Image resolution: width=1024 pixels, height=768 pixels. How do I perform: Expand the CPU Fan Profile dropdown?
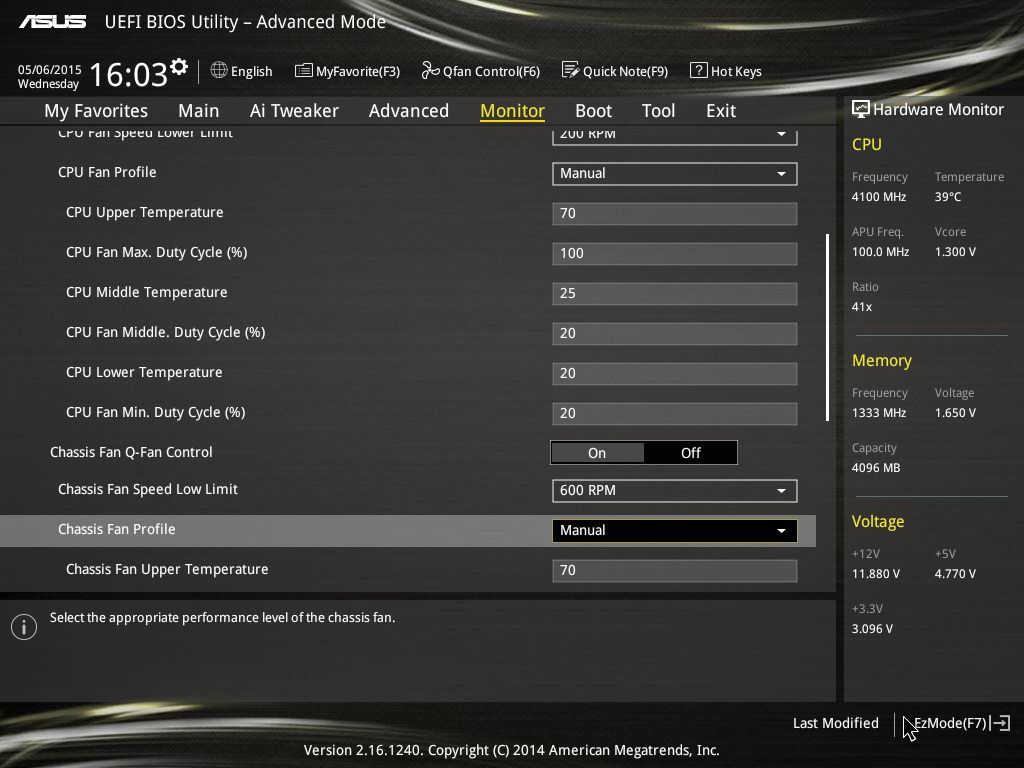point(674,173)
